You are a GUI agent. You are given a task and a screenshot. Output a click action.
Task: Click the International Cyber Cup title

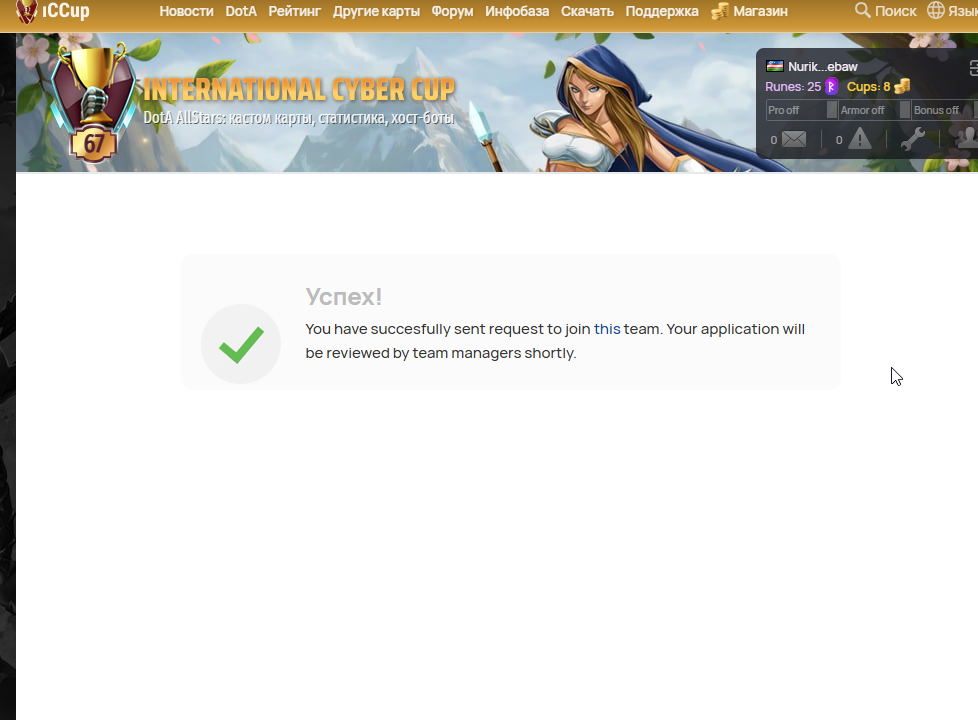299,90
